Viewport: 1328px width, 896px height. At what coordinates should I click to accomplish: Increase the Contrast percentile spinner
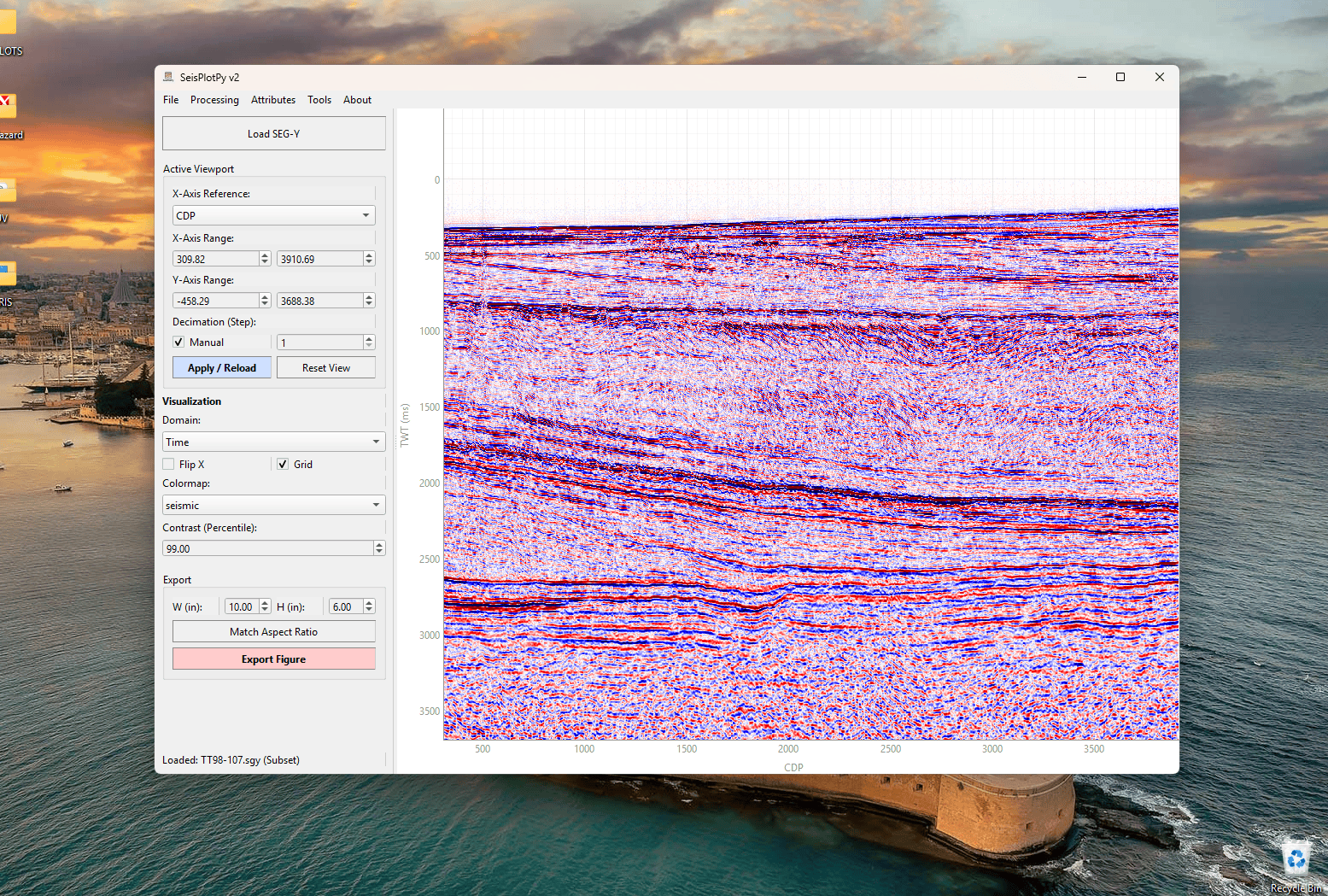379,545
